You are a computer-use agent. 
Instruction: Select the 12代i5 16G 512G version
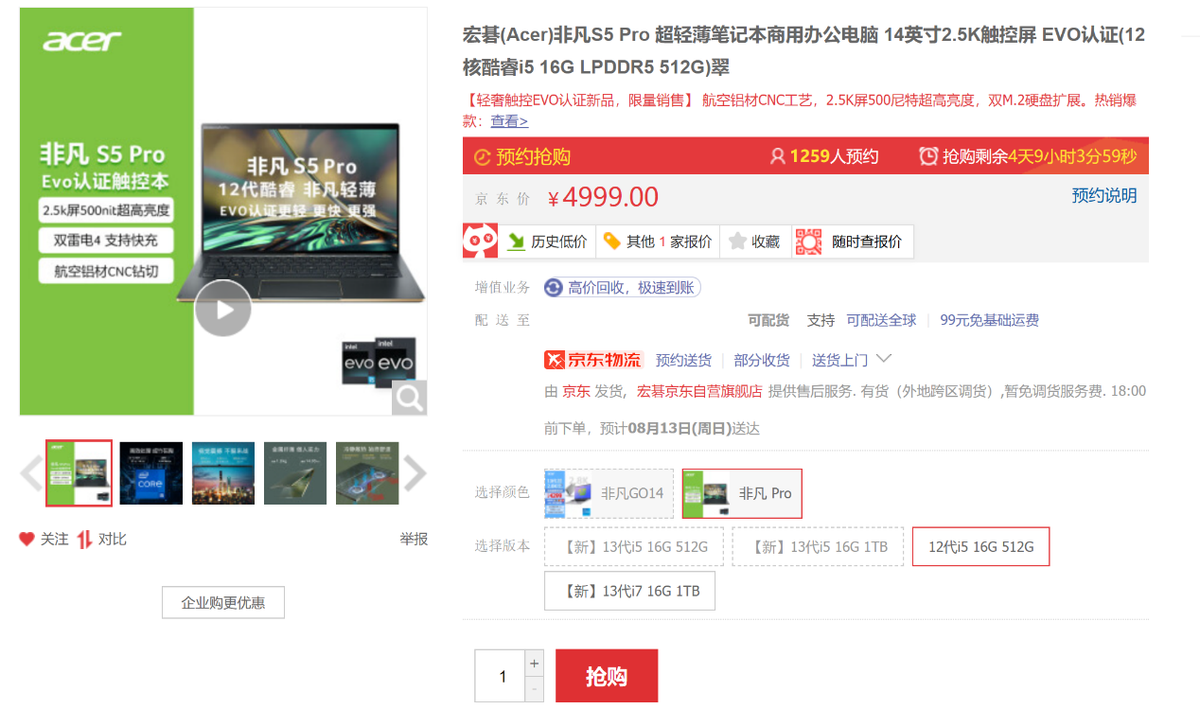980,546
